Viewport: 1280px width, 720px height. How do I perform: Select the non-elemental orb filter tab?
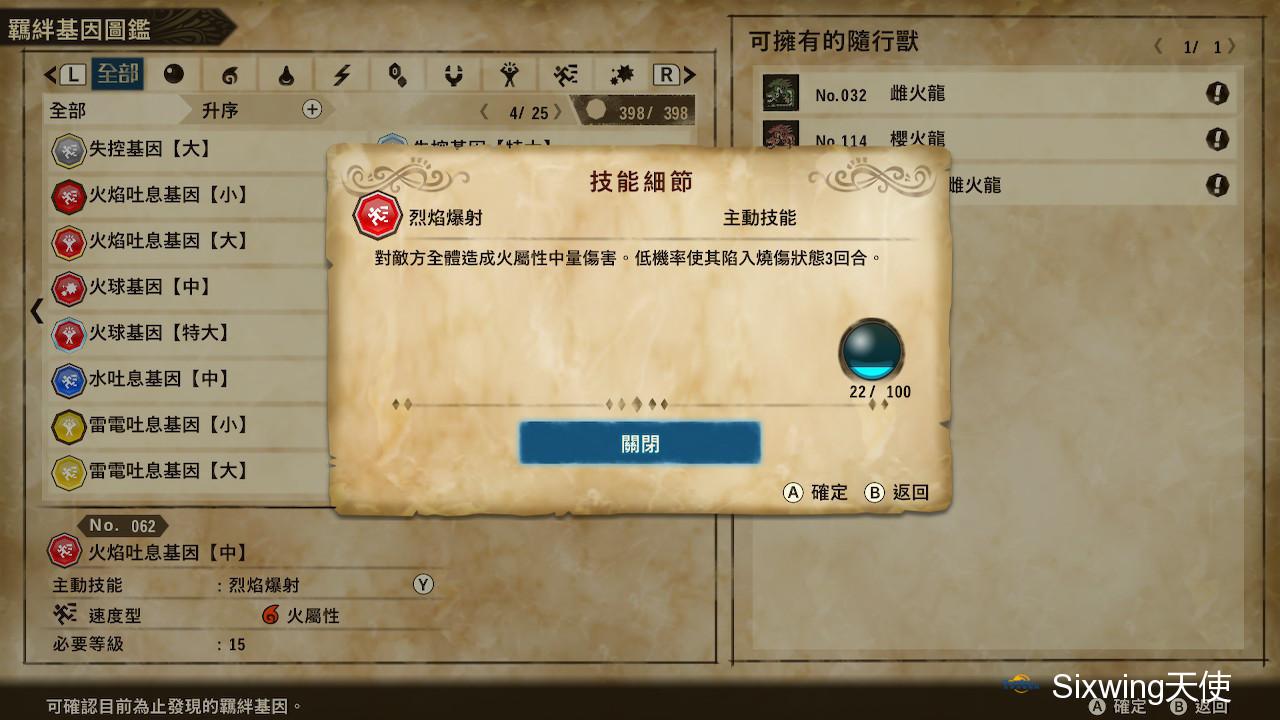pyautogui.click(x=174, y=75)
